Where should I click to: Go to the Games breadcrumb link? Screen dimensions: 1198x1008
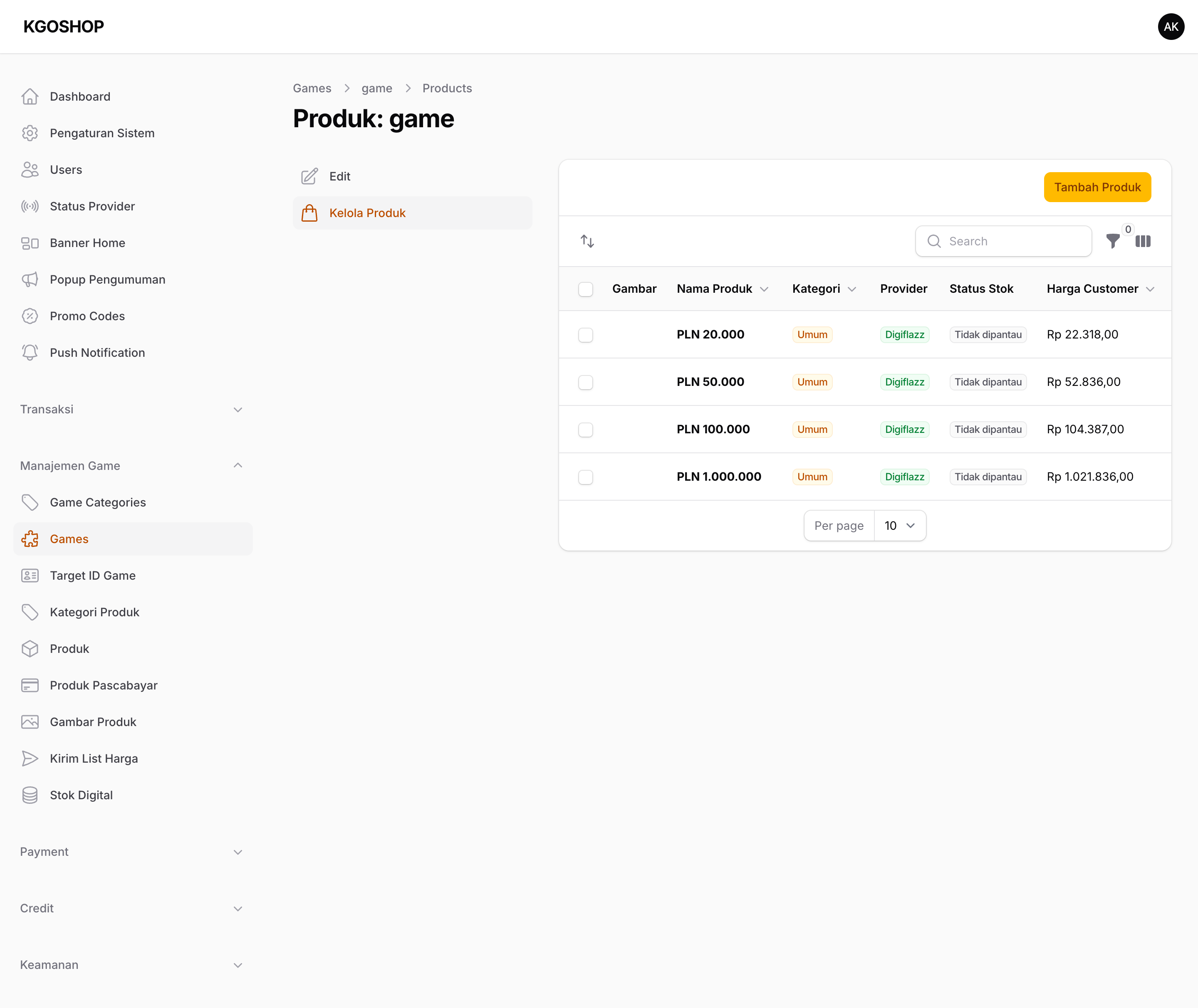pos(312,89)
